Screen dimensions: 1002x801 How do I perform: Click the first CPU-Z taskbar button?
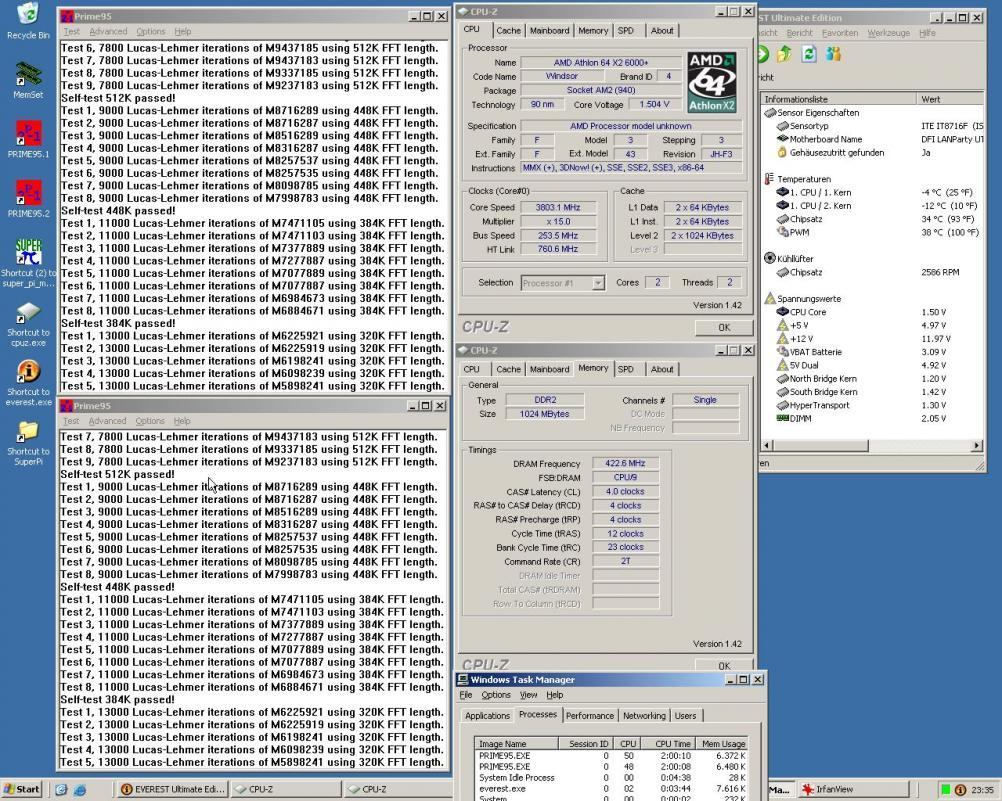coord(285,789)
